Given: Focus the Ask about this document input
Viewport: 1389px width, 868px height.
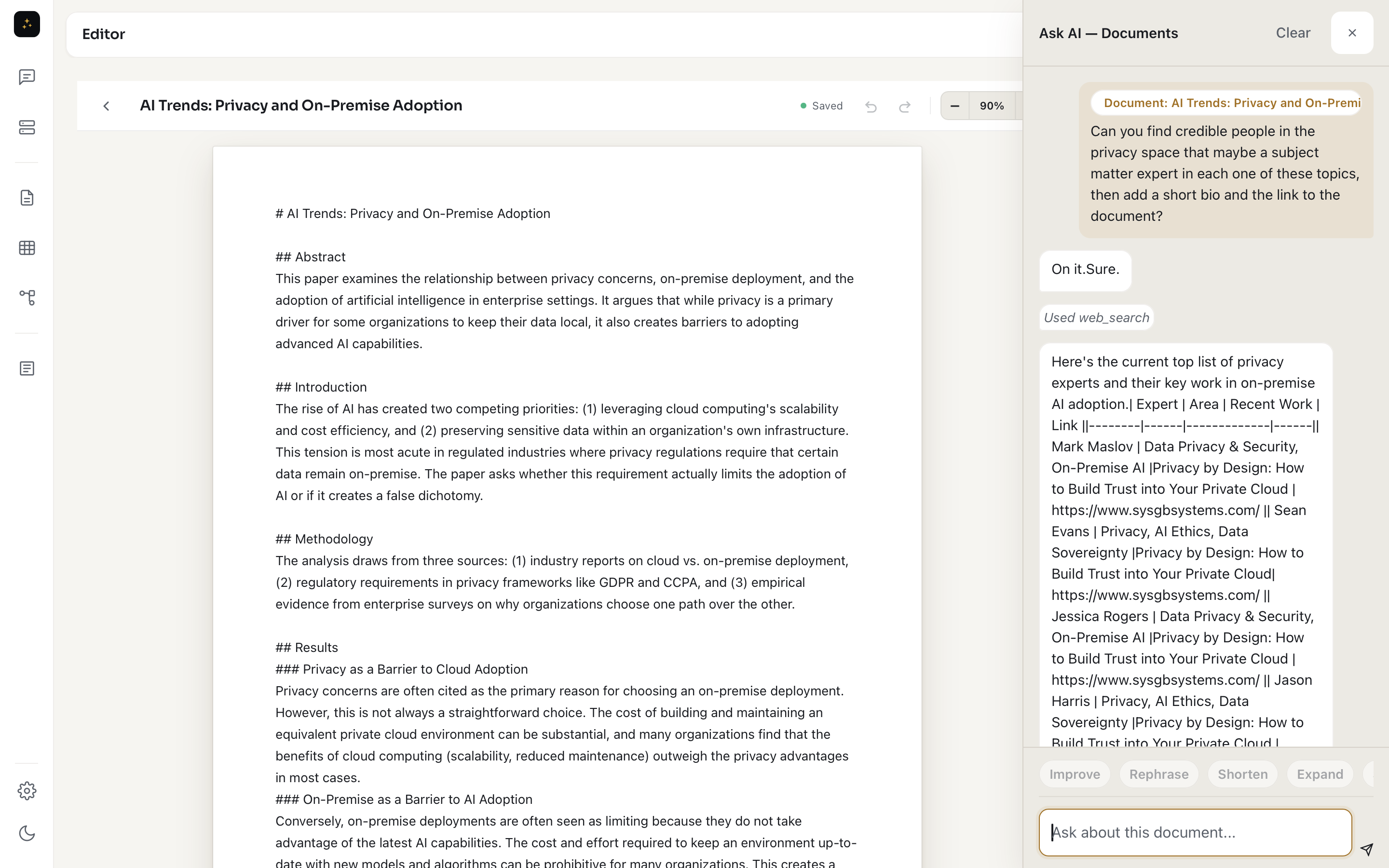Looking at the screenshot, I should [1195, 832].
